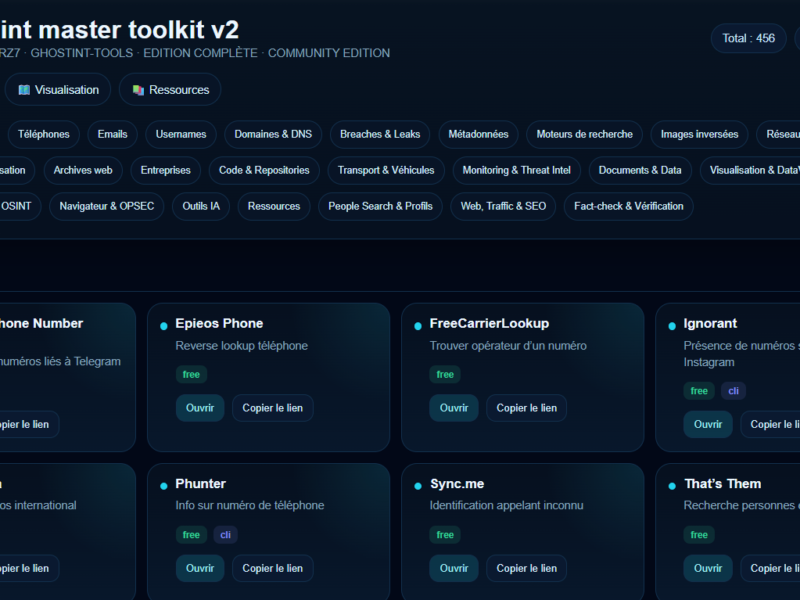Click the cyan dot beside Epieos Phone
The image size is (800, 600).
[164, 325]
